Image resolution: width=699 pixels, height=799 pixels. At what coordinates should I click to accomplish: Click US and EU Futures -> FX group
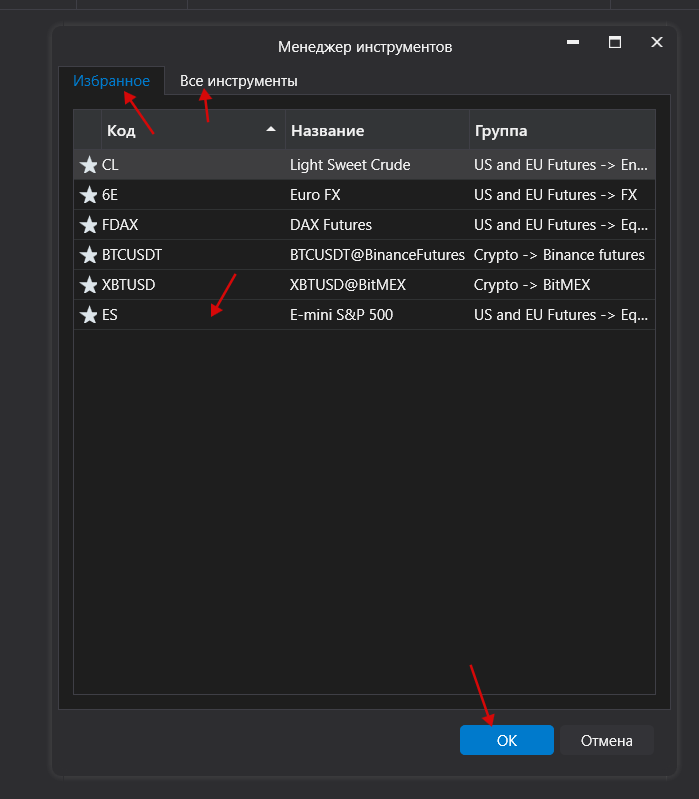click(x=555, y=195)
